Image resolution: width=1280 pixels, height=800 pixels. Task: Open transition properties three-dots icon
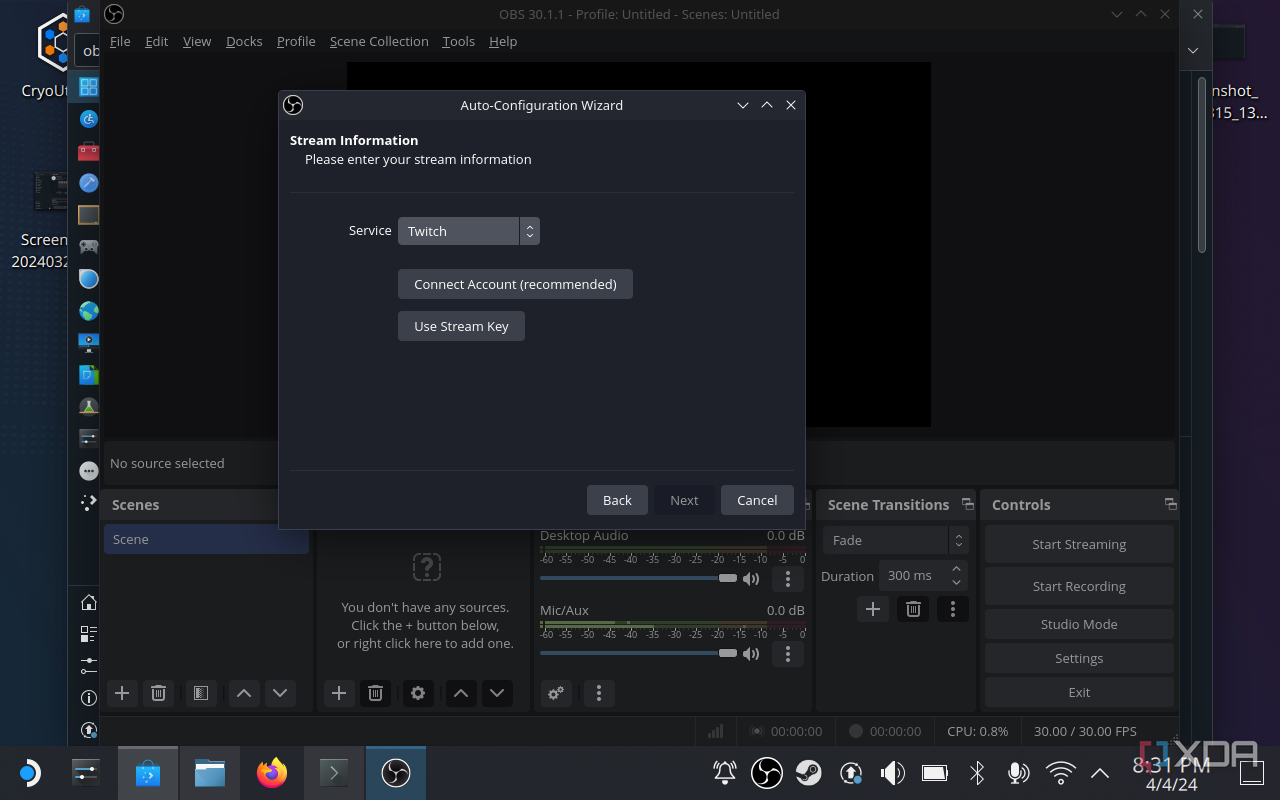tap(953, 609)
